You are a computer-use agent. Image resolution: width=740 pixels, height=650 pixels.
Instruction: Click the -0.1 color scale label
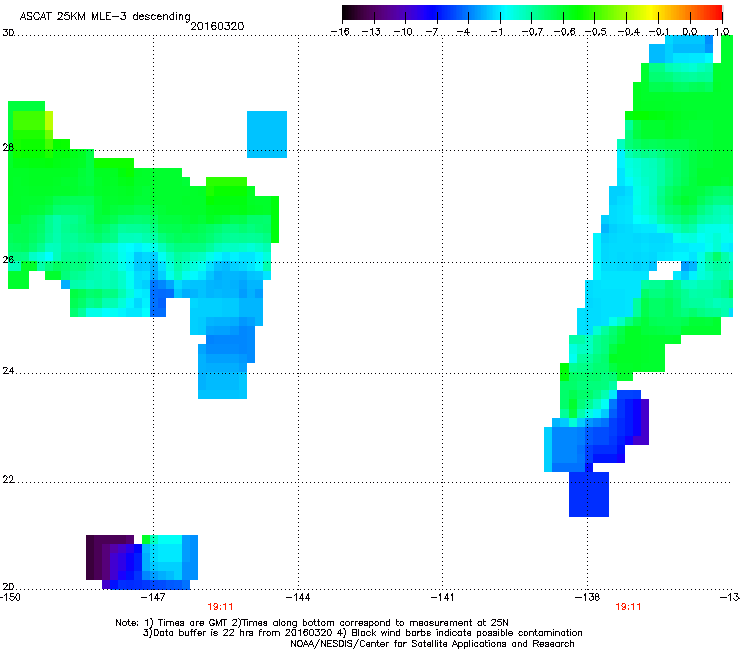pos(660,32)
